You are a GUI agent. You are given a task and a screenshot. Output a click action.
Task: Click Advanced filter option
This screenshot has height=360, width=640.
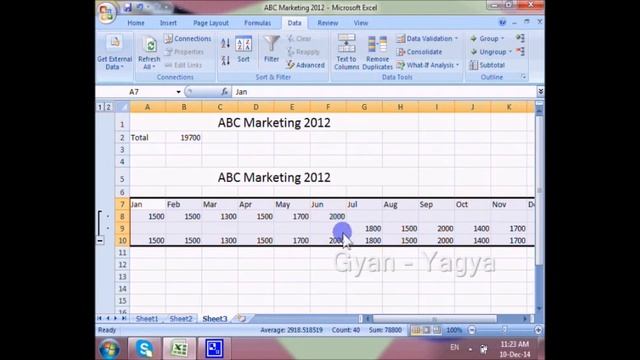tap(306, 65)
